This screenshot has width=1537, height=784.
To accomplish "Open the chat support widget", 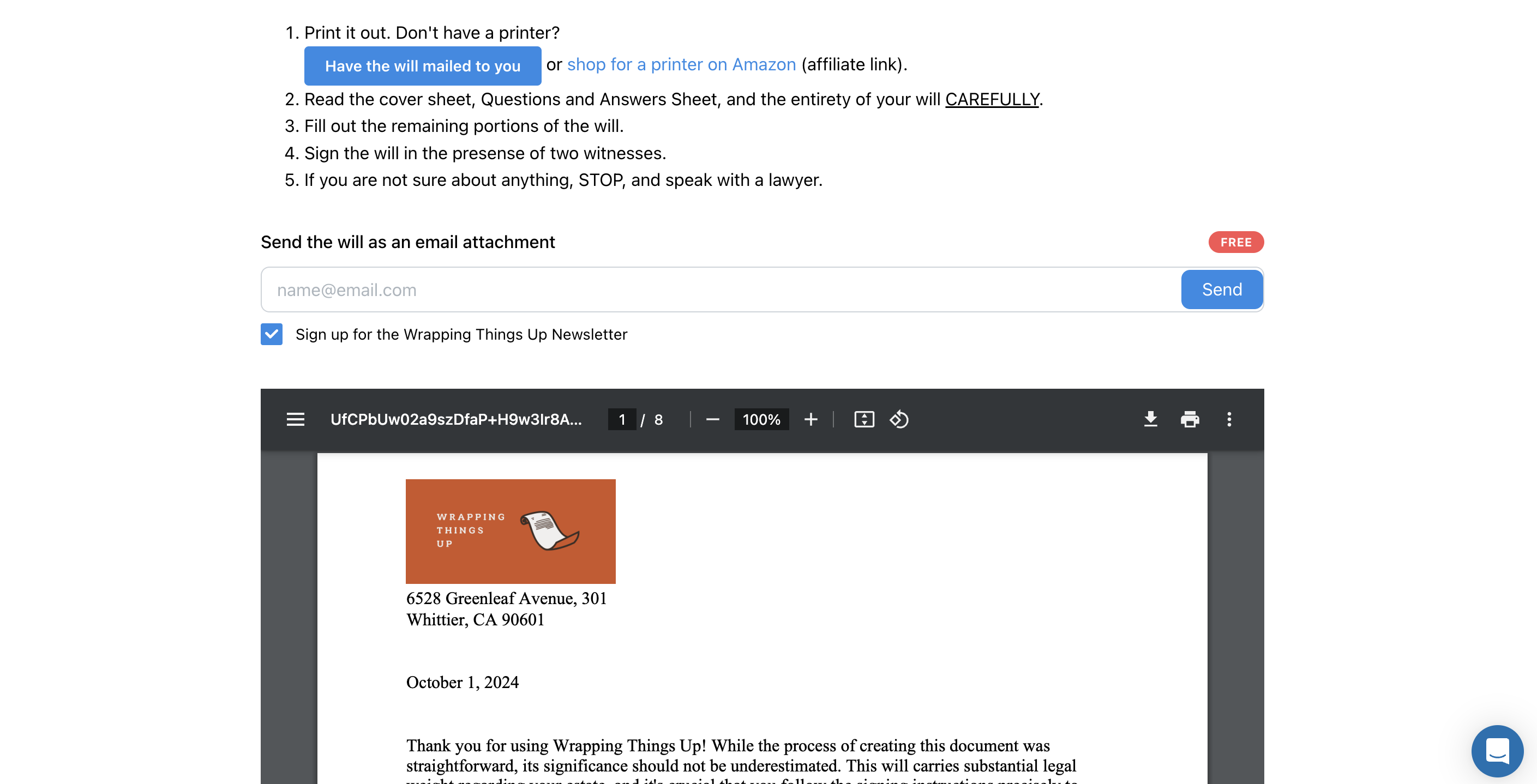I will [x=1497, y=750].
